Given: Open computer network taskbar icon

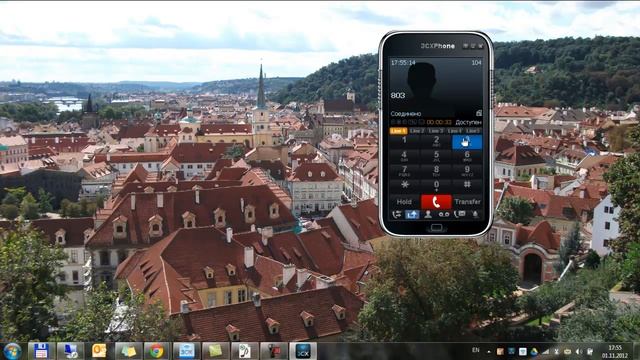Looking at the screenshot, I should point(70,351).
